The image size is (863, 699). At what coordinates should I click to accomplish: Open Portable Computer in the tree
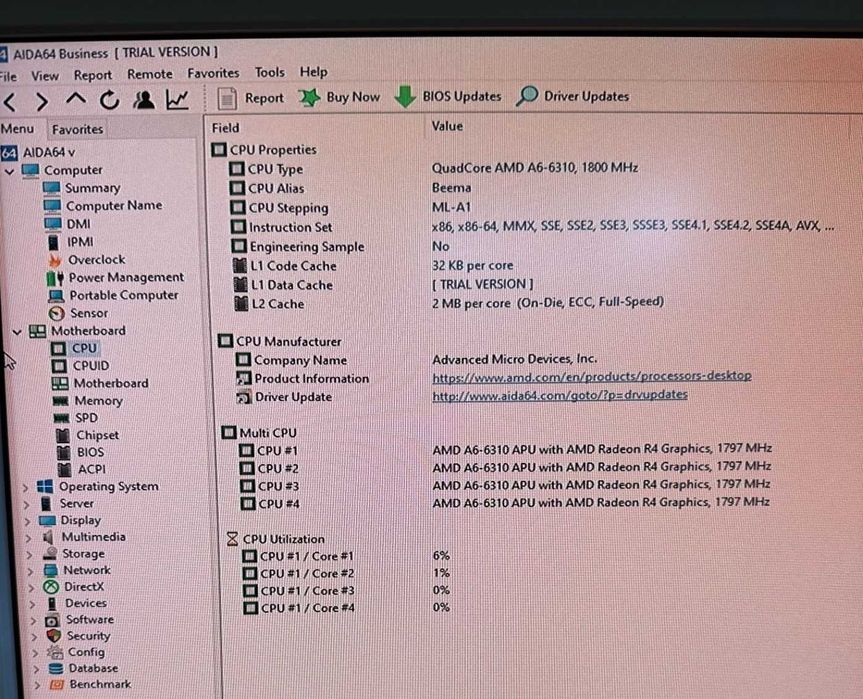click(114, 295)
